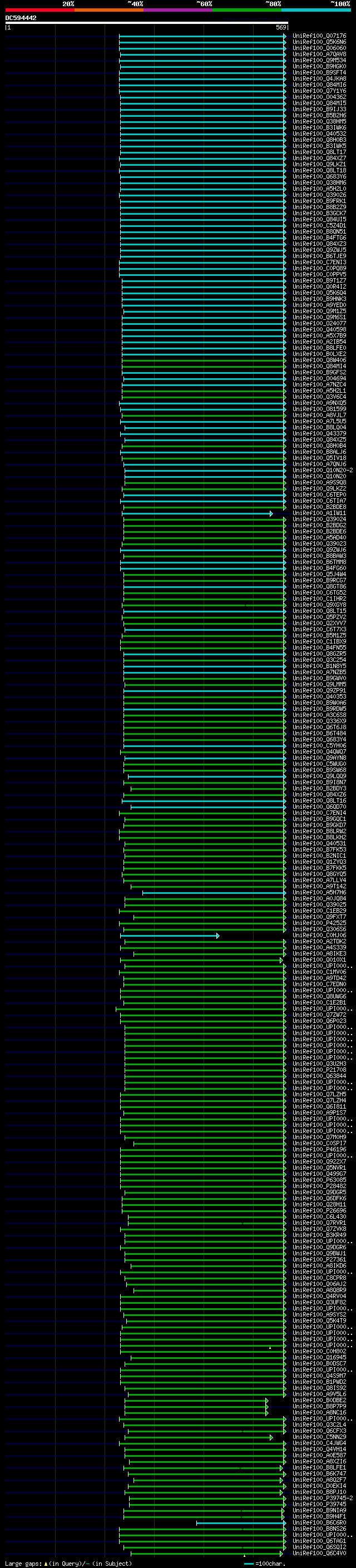This screenshot has height=1568, width=356.
Task: Select label UniRef100_C5NN29
Action: (x=319, y=1437)
